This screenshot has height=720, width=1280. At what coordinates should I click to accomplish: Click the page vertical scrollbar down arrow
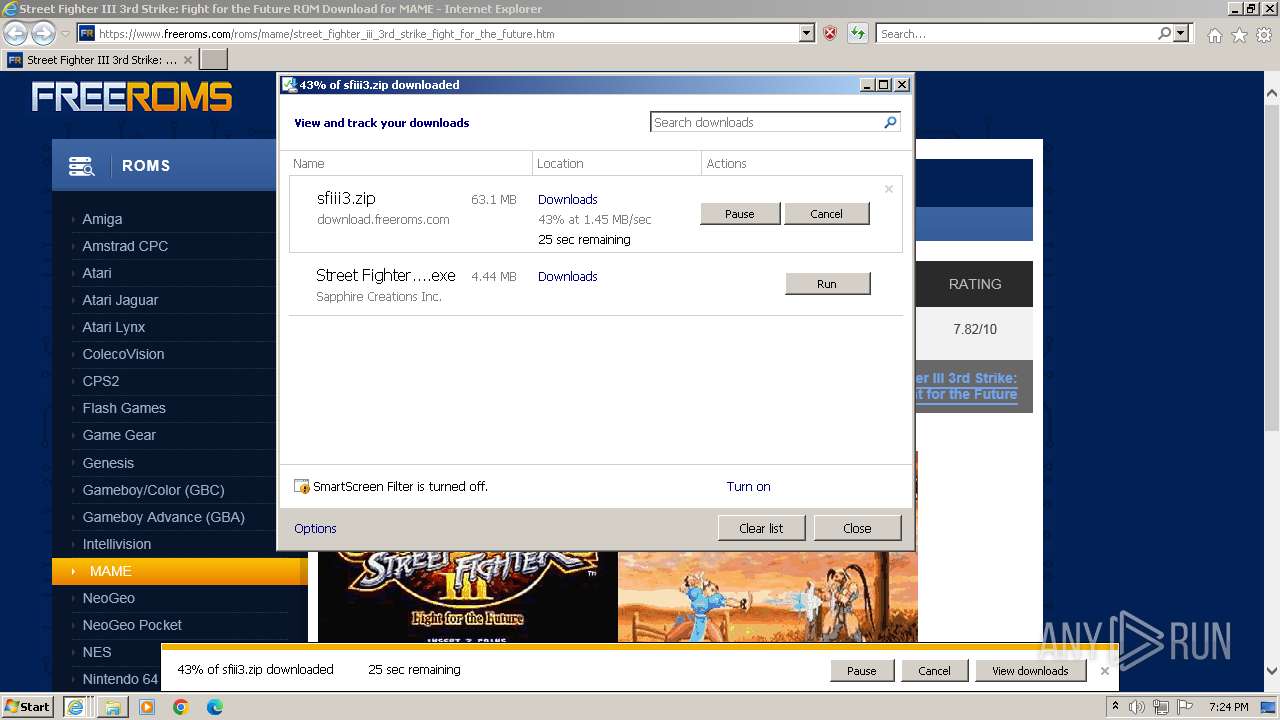pyautogui.click(x=1272, y=671)
